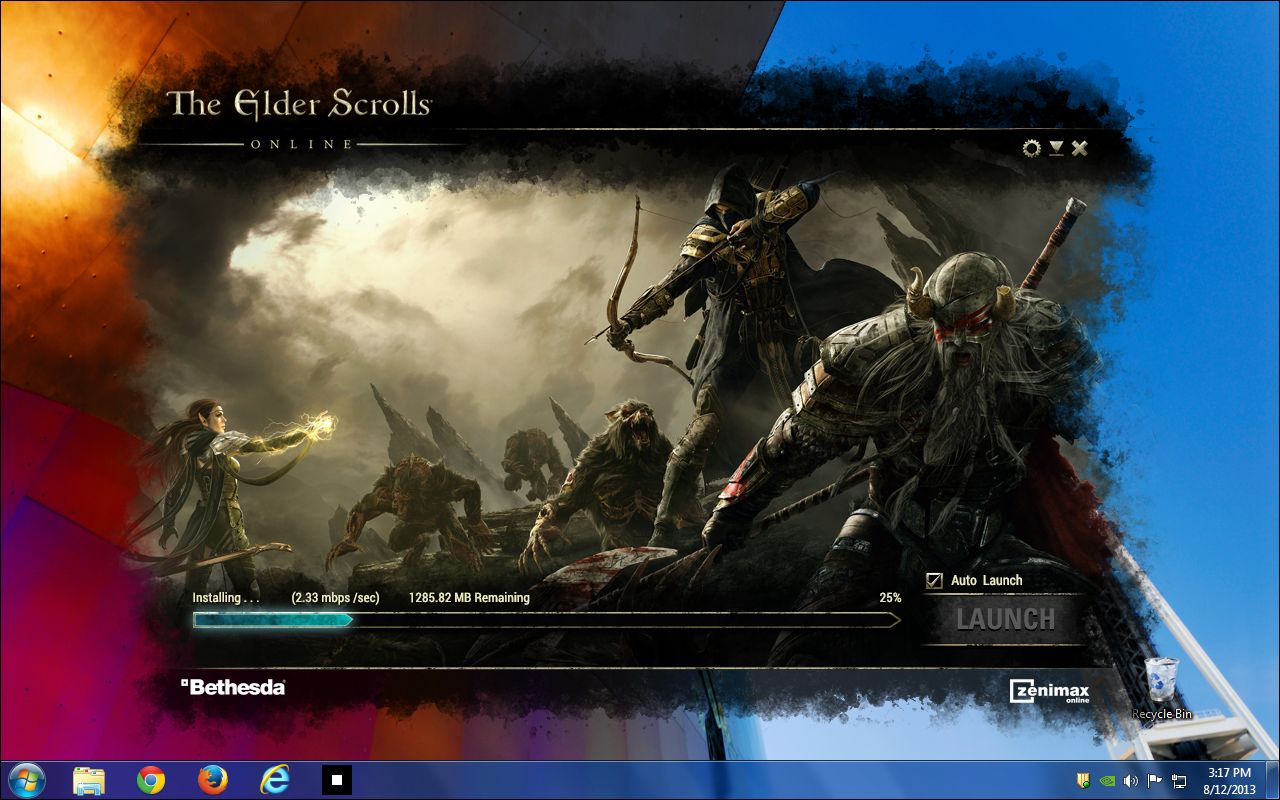Click the black square launcher taskbar button
Screen dimensions: 1280x800
tap(337, 780)
